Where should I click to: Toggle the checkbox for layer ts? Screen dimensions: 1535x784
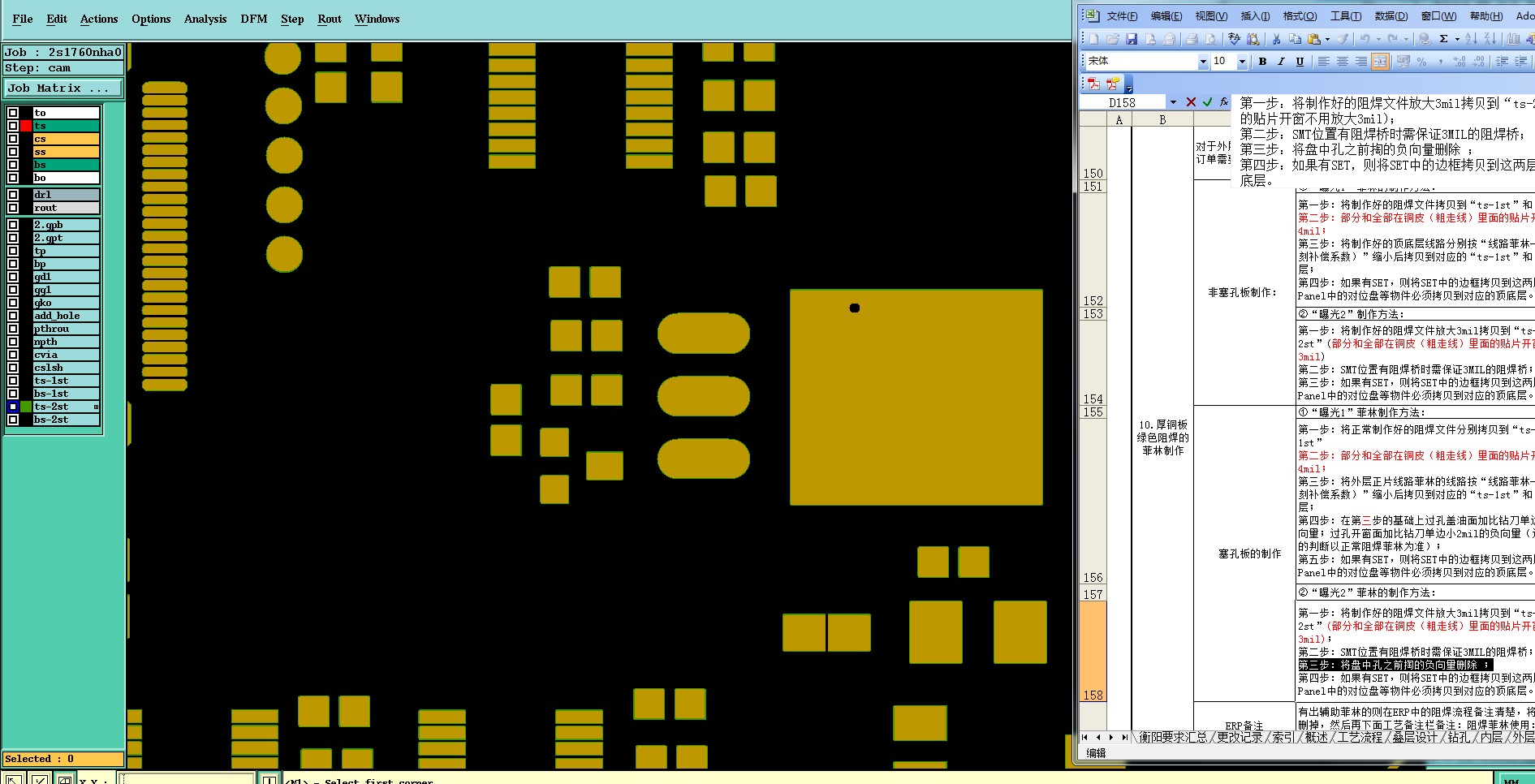point(13,126)
